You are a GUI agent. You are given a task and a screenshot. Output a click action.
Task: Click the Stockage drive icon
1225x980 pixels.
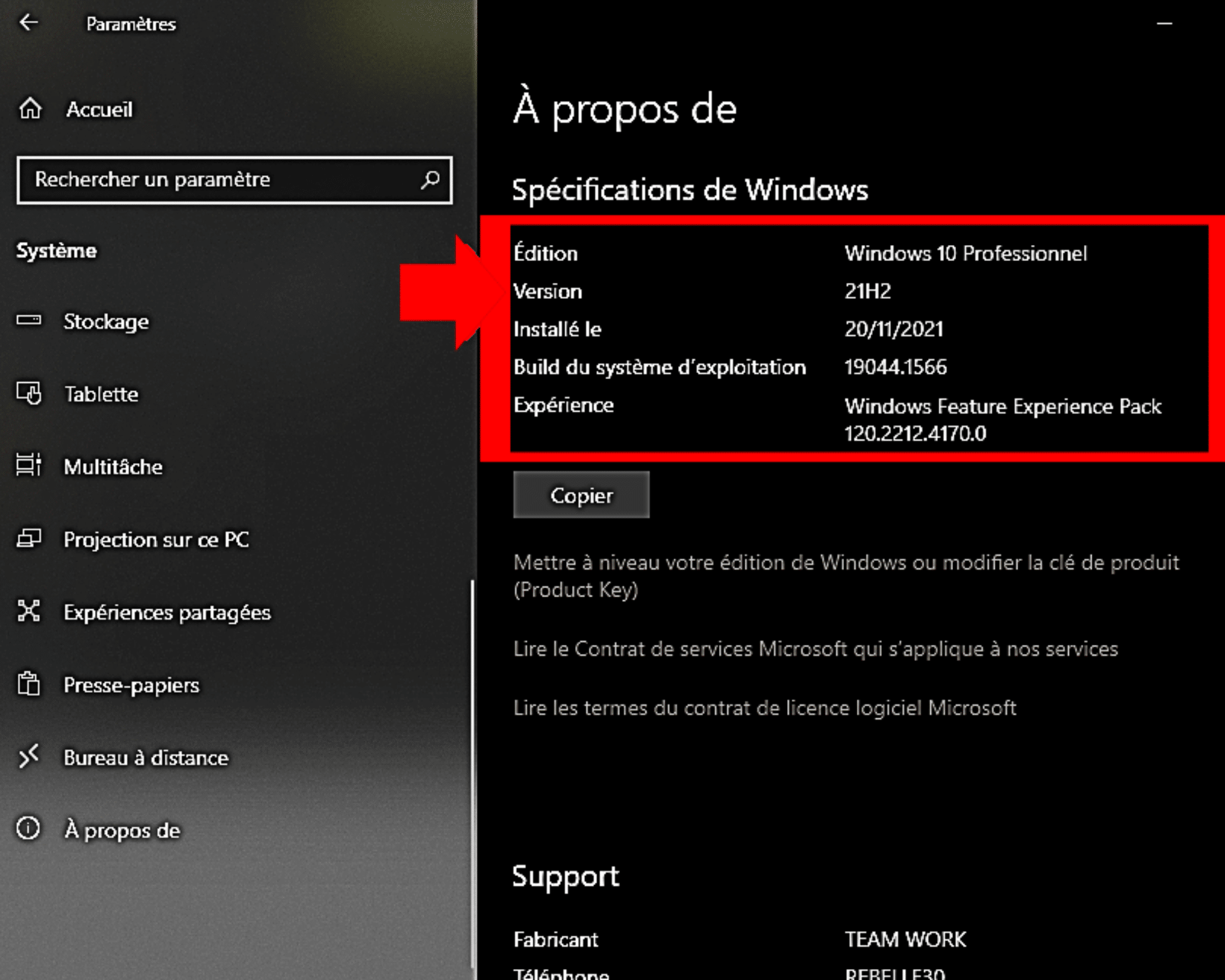[x=29, y=320]
